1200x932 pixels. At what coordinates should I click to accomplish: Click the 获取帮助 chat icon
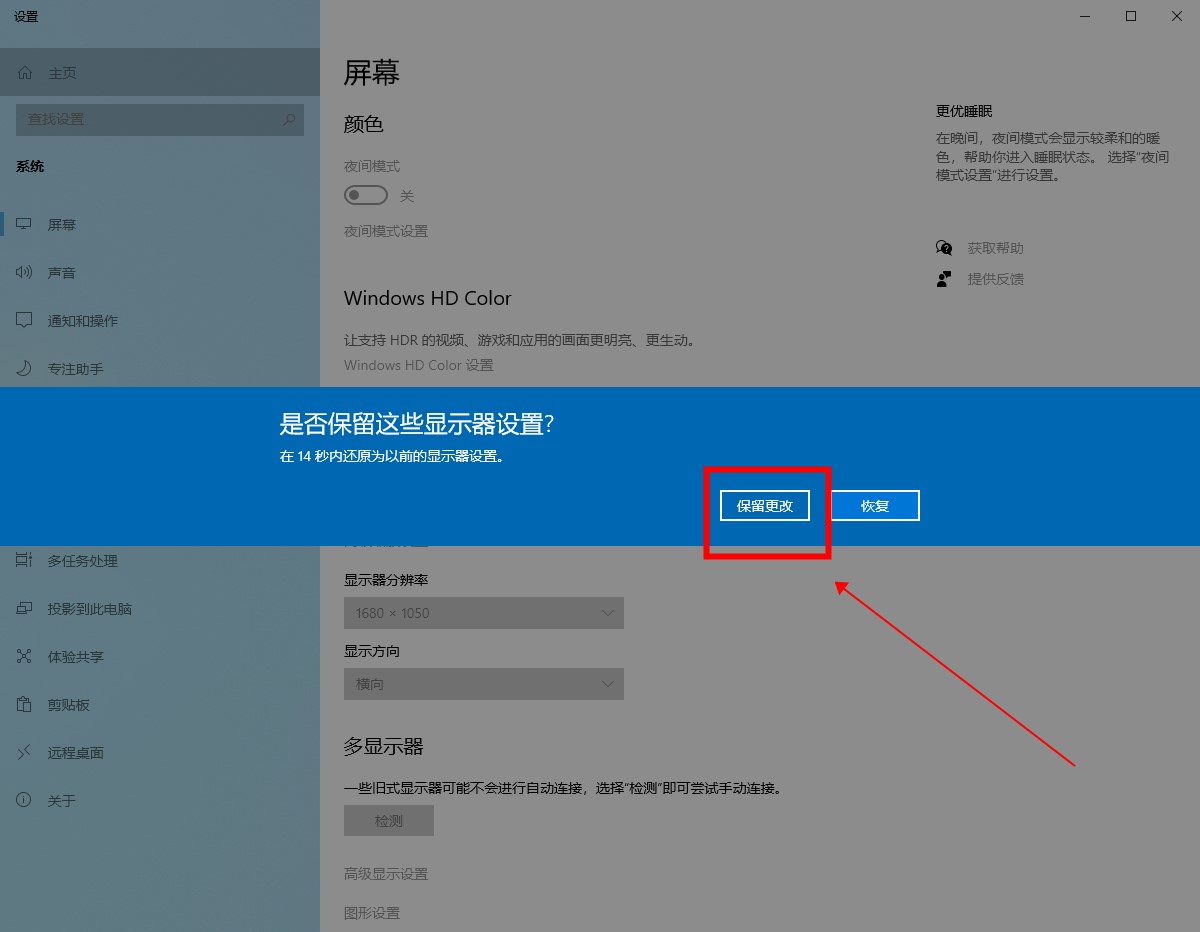(x=944, y=248)
